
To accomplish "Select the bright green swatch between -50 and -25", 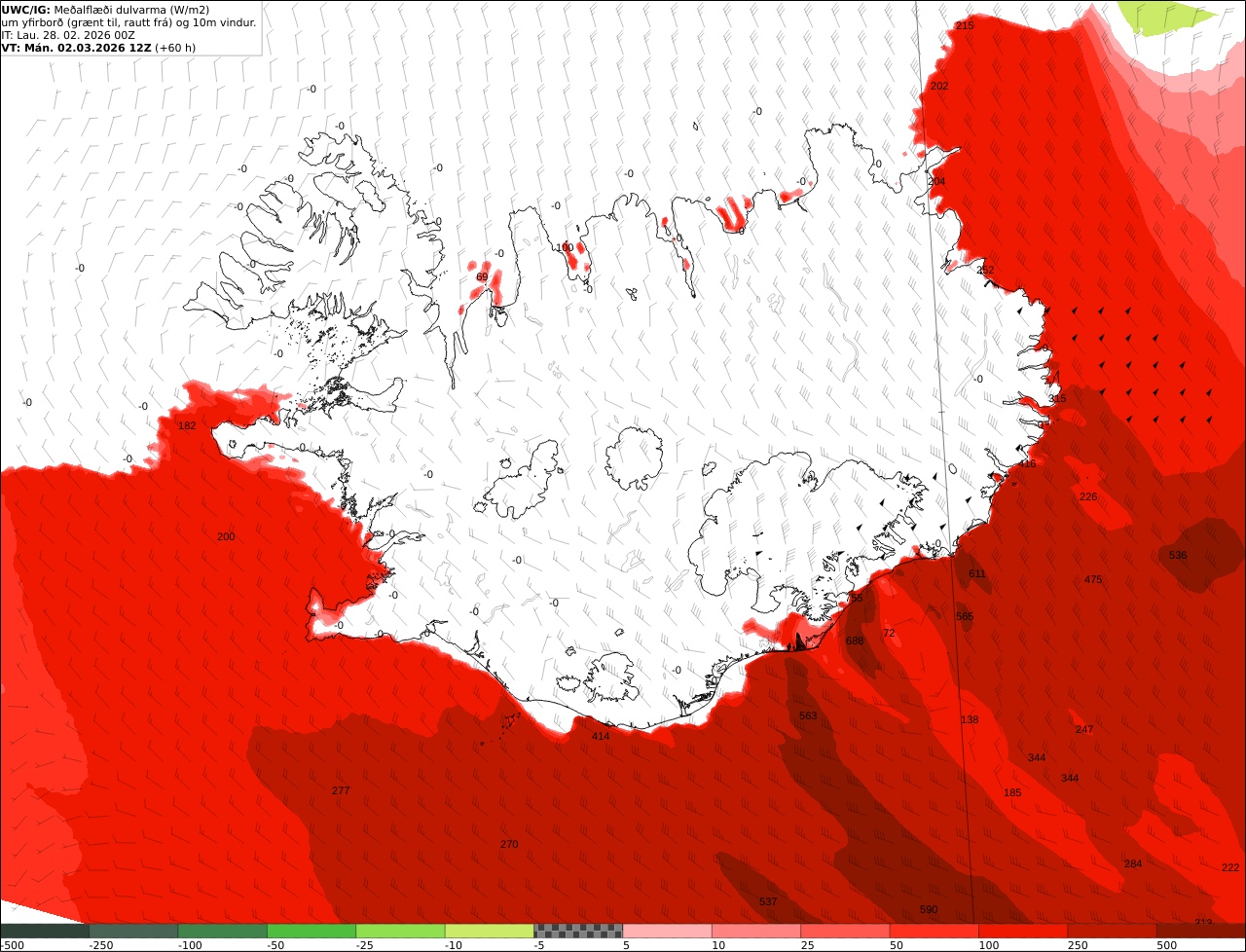I will tap(311, 931).
